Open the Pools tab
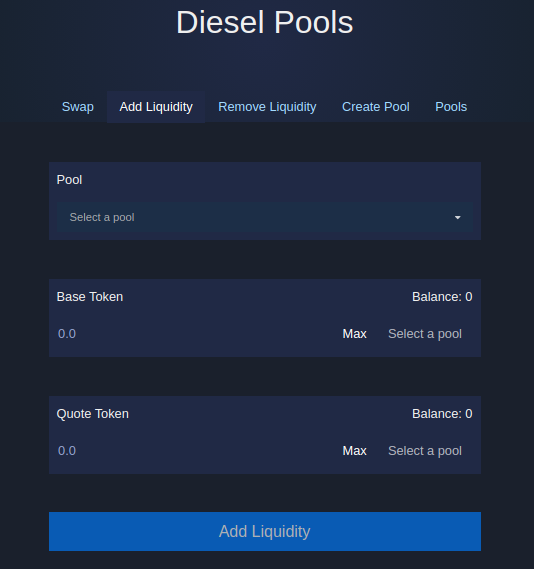The image size is (534, 569). point(451,107)
